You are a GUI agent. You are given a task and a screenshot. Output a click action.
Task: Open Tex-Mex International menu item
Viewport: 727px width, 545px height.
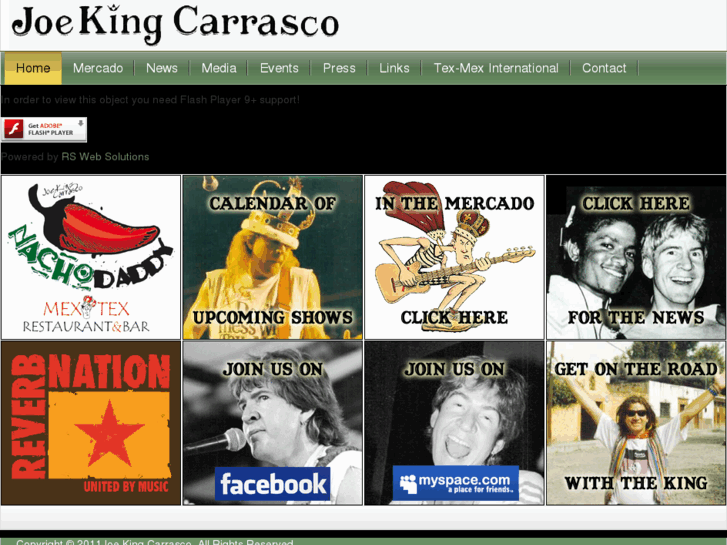tap(496, 68)
